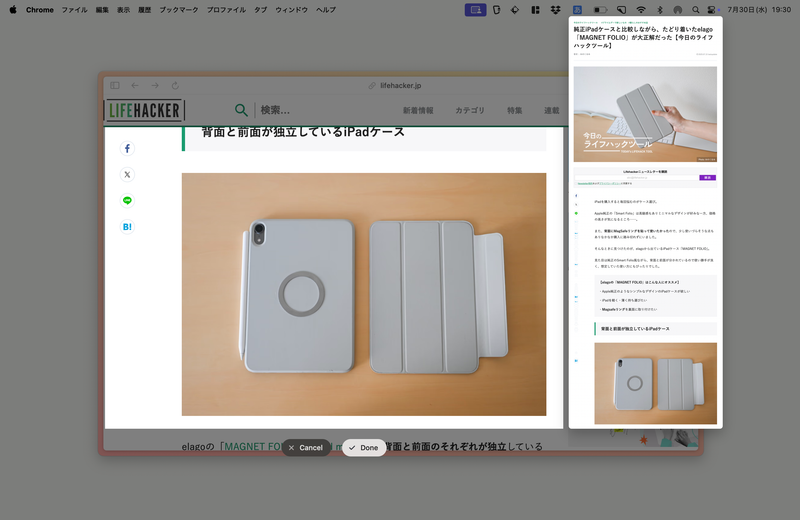This screenshot has width=800, height=520.
Task: Click the Hatena Bookmark B! icon
Action: click(127, 227)
